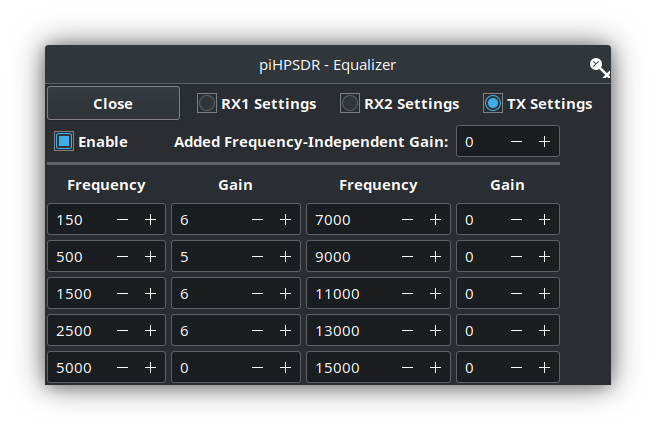Decrease gain for the 9000 frequency row
This screenshot has height=430, width=656.
pos(516,256)
